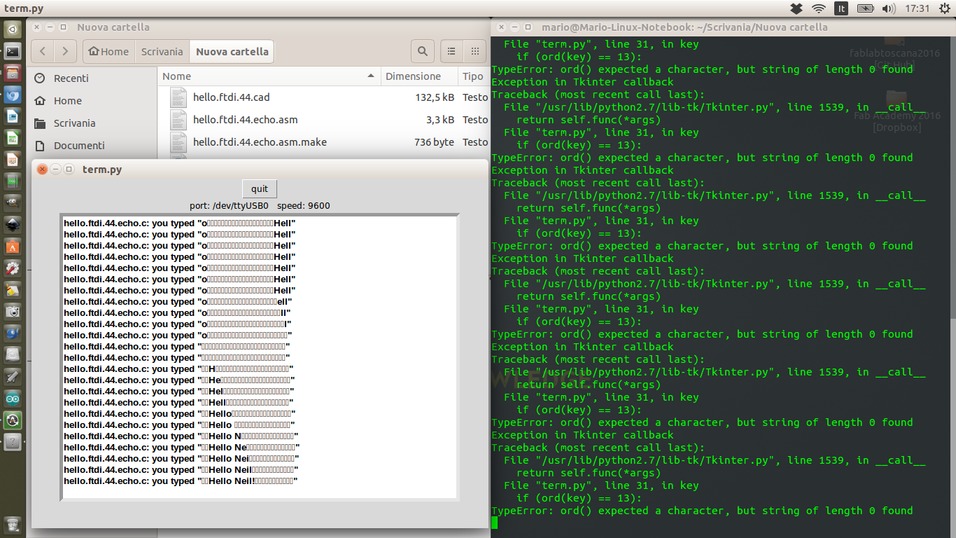Click the quit button in term.py
This screenshot has width=956, height=538.
pos(259,188)
